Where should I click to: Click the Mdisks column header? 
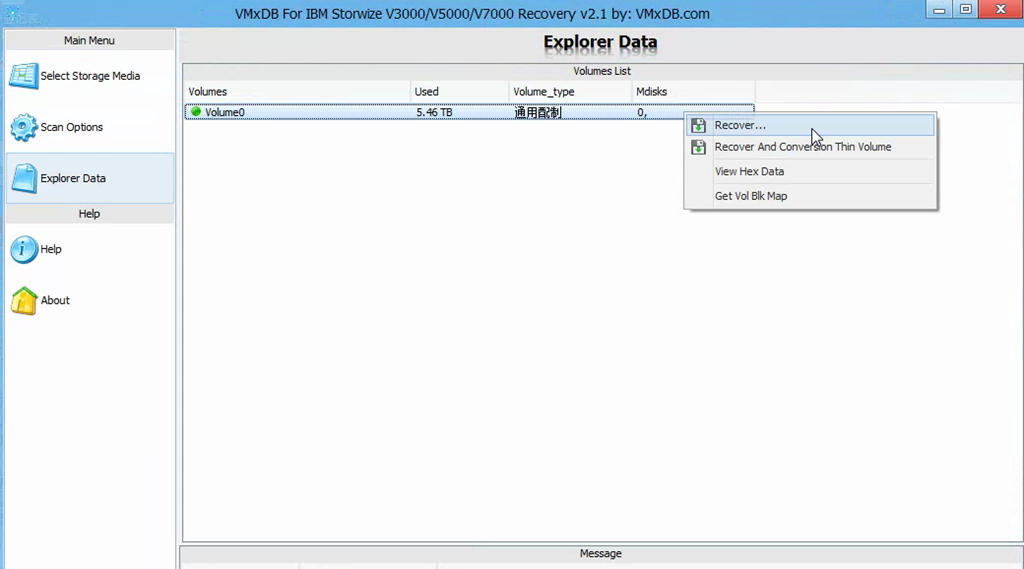[x=693, y=91]
